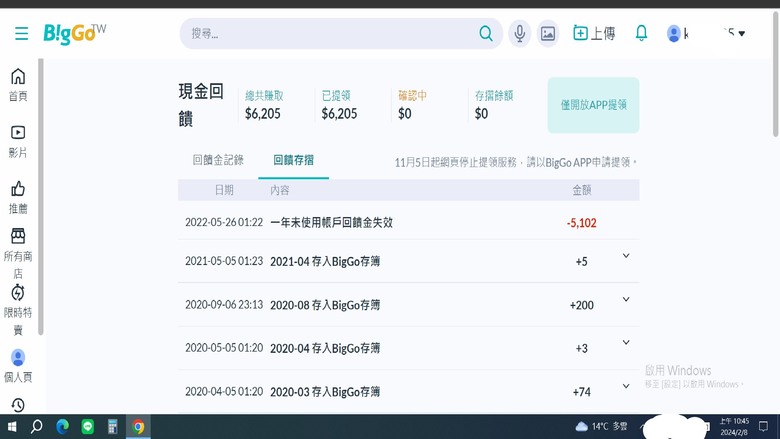The width and height of the screenshot is (780, 439).
Task: Open Calculator from taskbar
Action: point(113,427)
